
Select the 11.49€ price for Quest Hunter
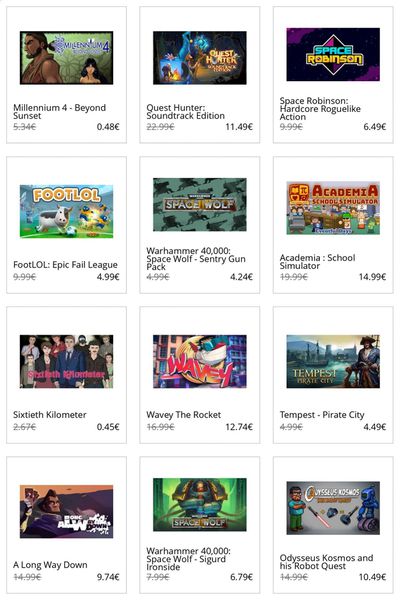(x=239, y=127)
